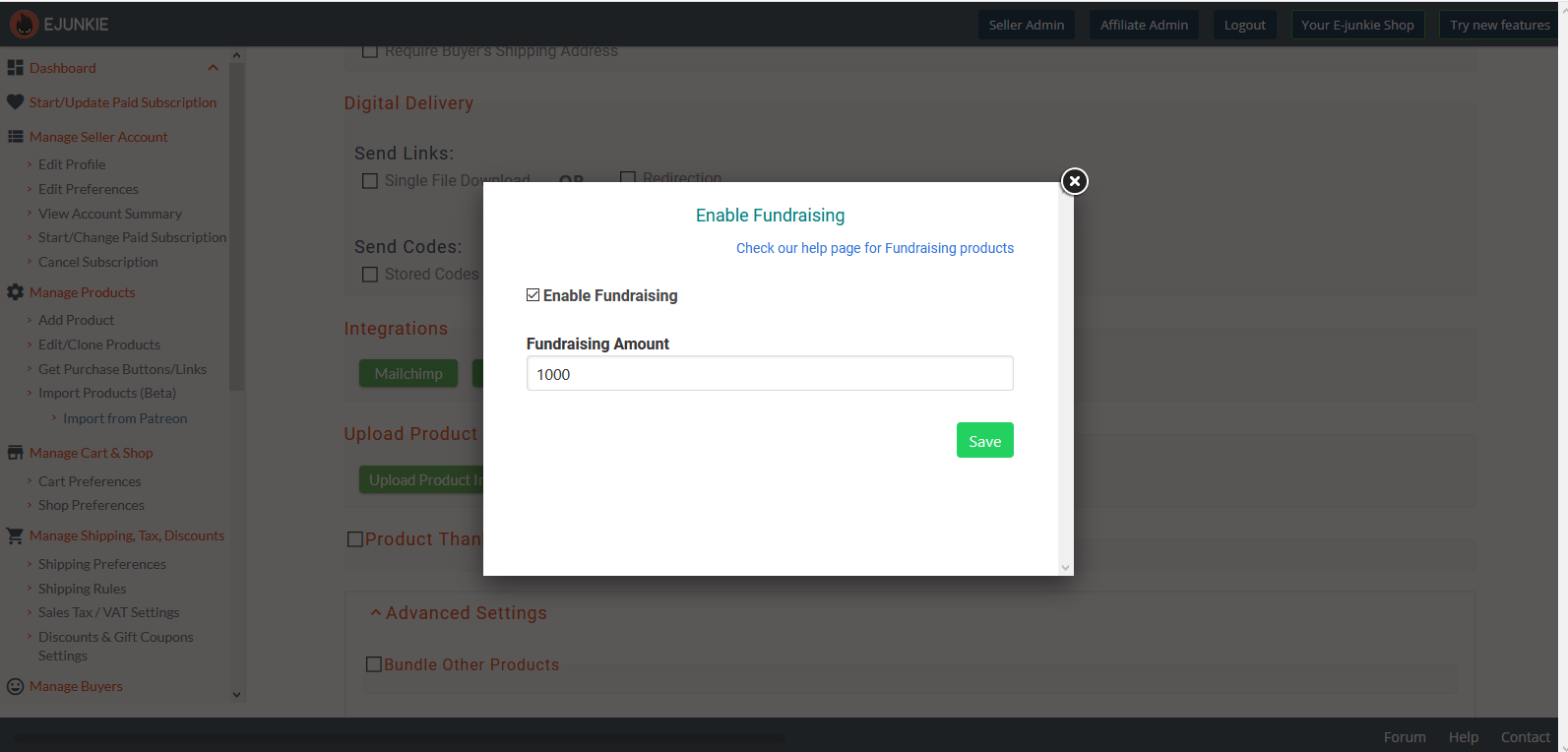Open the Affiliate Admin menu
Screen dimensions: 1568x752
point(1144,25)
